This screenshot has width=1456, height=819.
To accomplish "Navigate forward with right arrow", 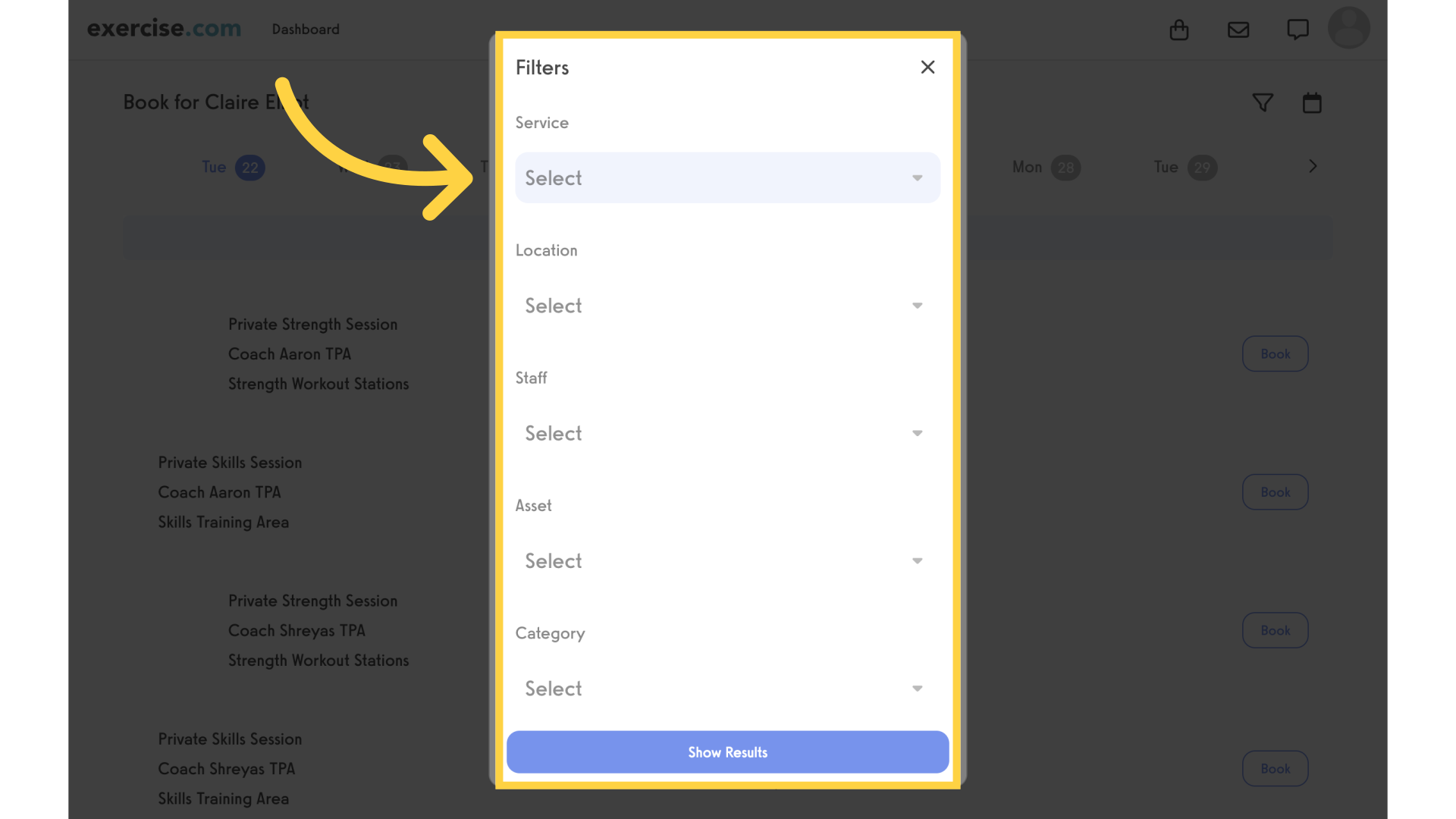I will coord(1313,166).
